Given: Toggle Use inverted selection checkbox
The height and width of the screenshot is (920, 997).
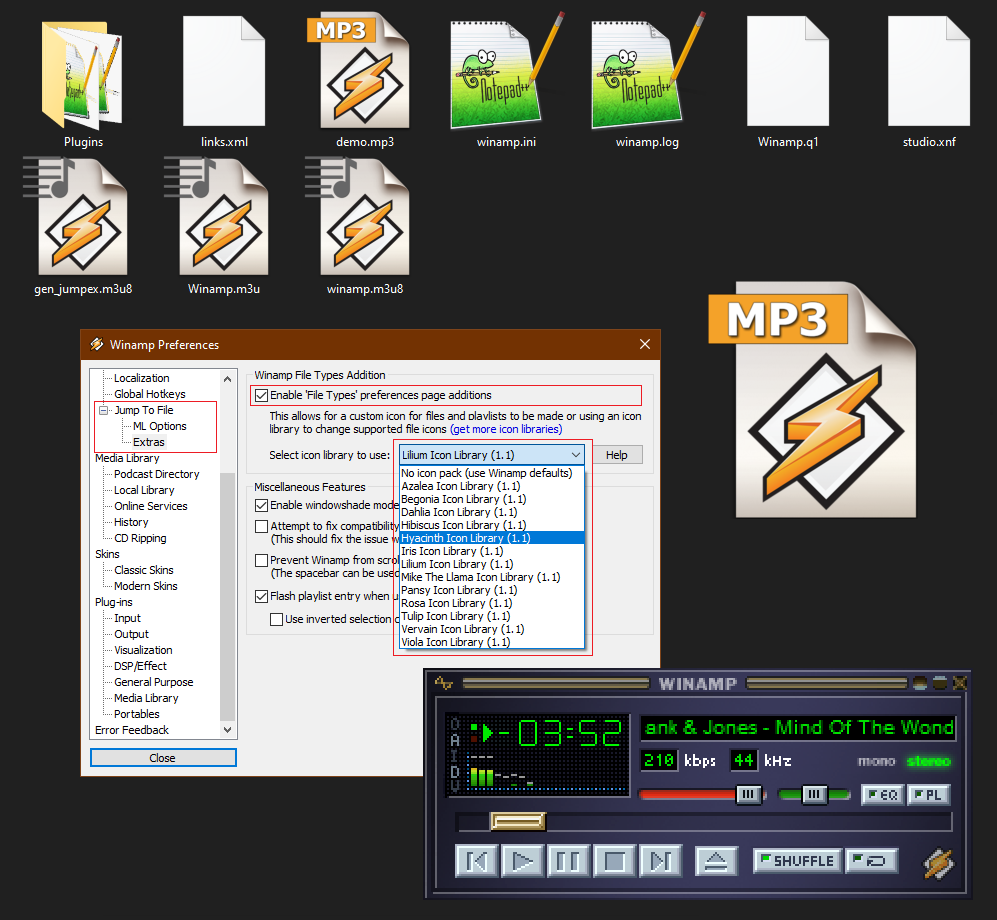Looking at the screenshot, I should (x=276, y=619).
